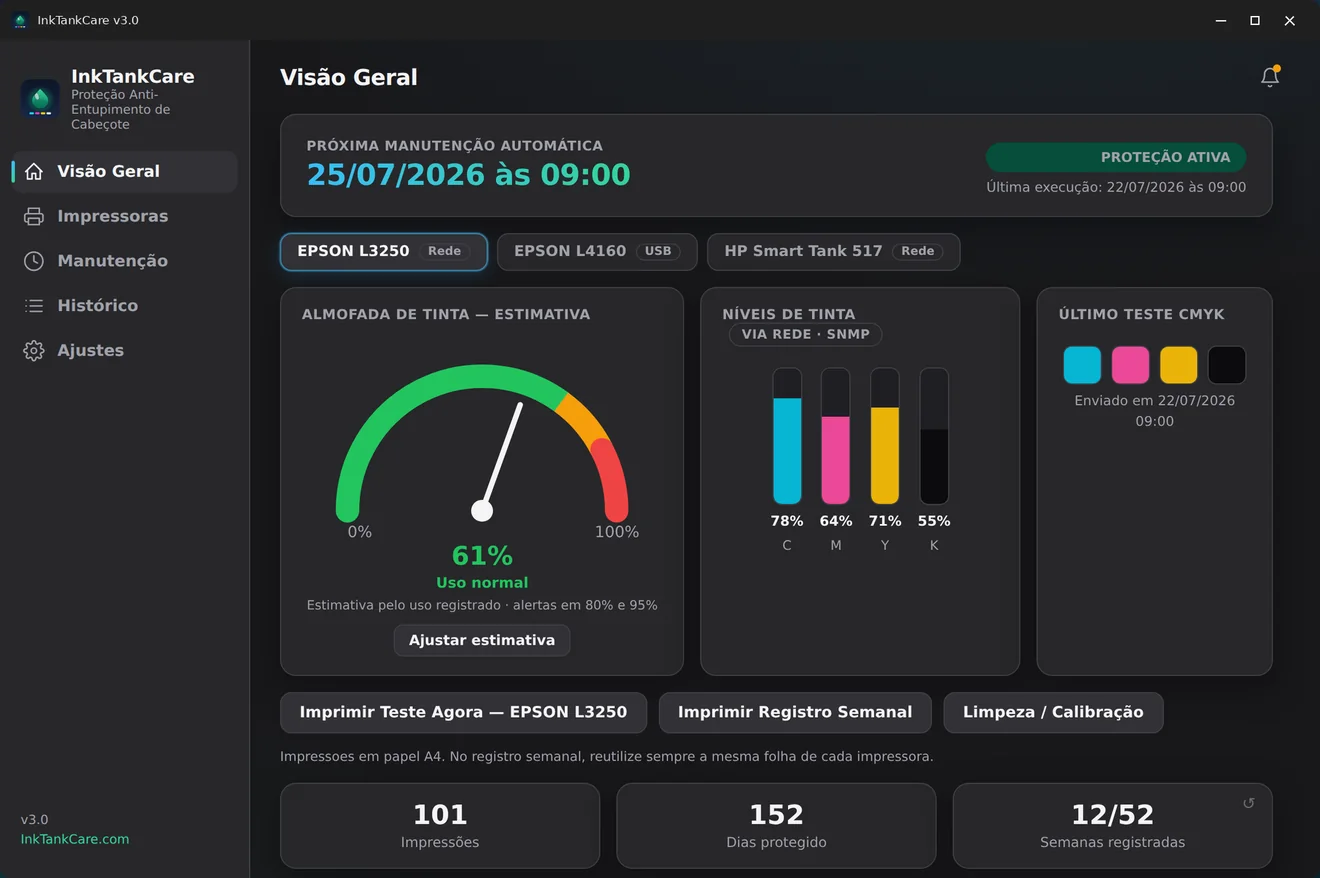Click the Proteção Ativa status badge

(1116, 157)
